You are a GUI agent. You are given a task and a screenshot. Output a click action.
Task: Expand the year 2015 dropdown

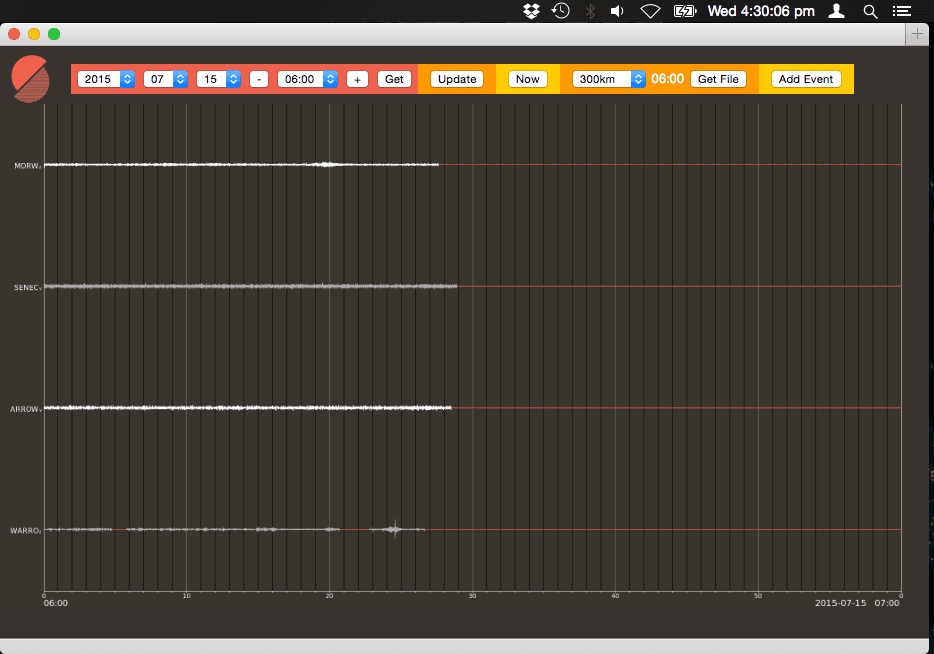tap(106, 79)
